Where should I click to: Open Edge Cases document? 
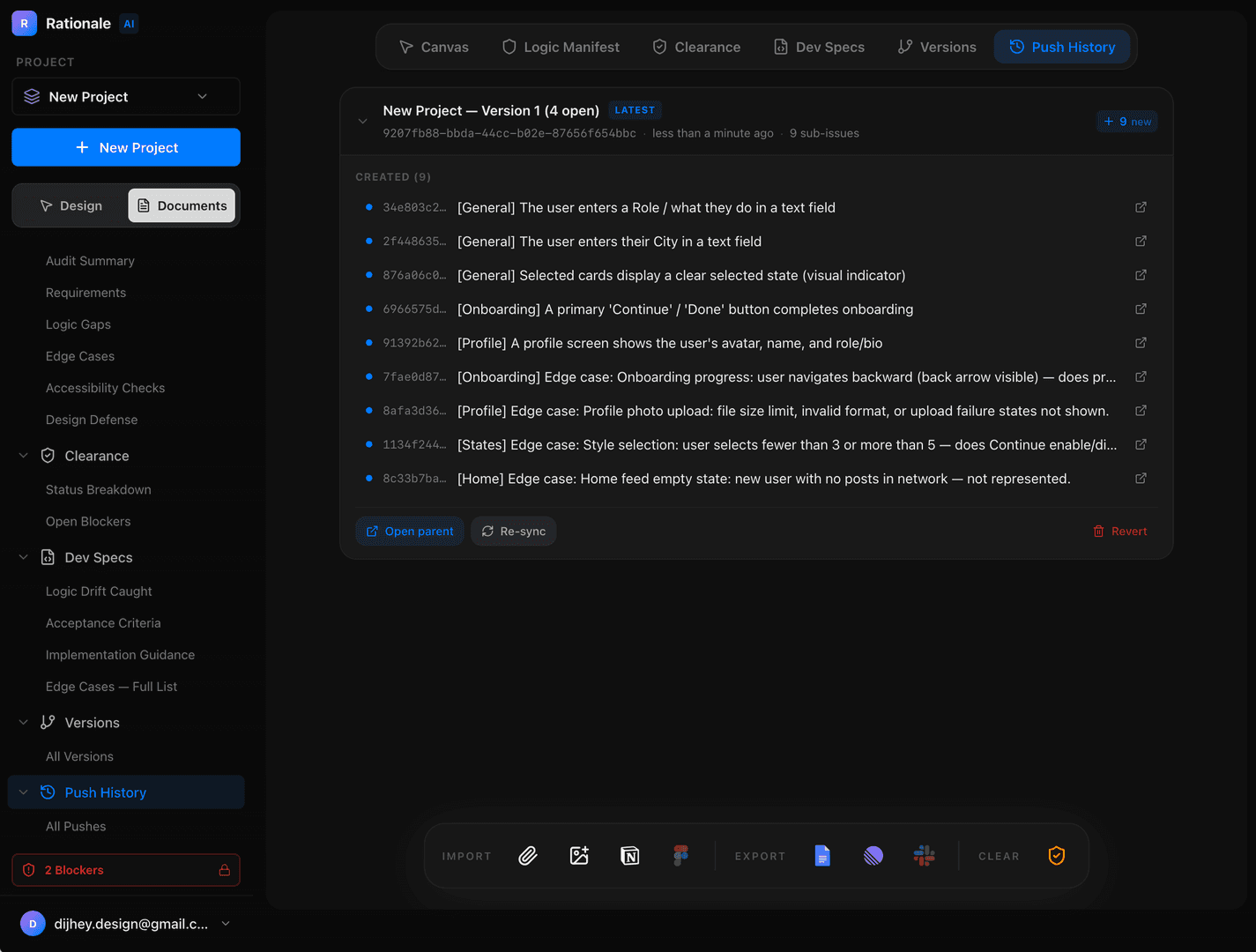click(x=80, y=356)
